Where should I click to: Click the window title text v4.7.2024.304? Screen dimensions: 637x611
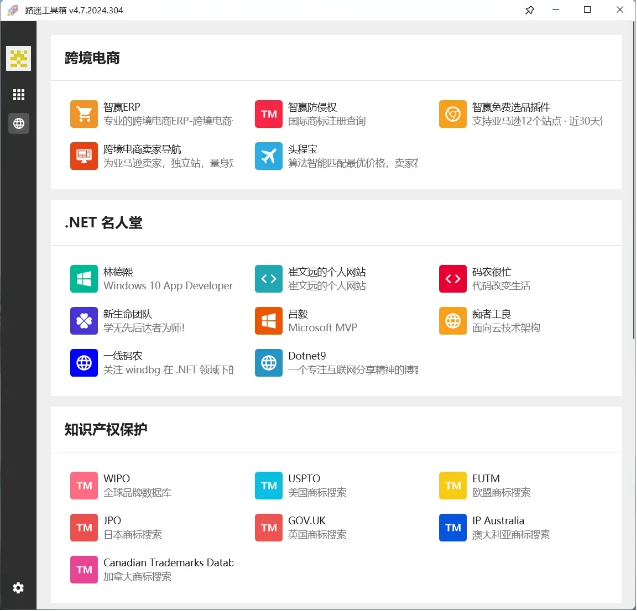tap(96, 10)
